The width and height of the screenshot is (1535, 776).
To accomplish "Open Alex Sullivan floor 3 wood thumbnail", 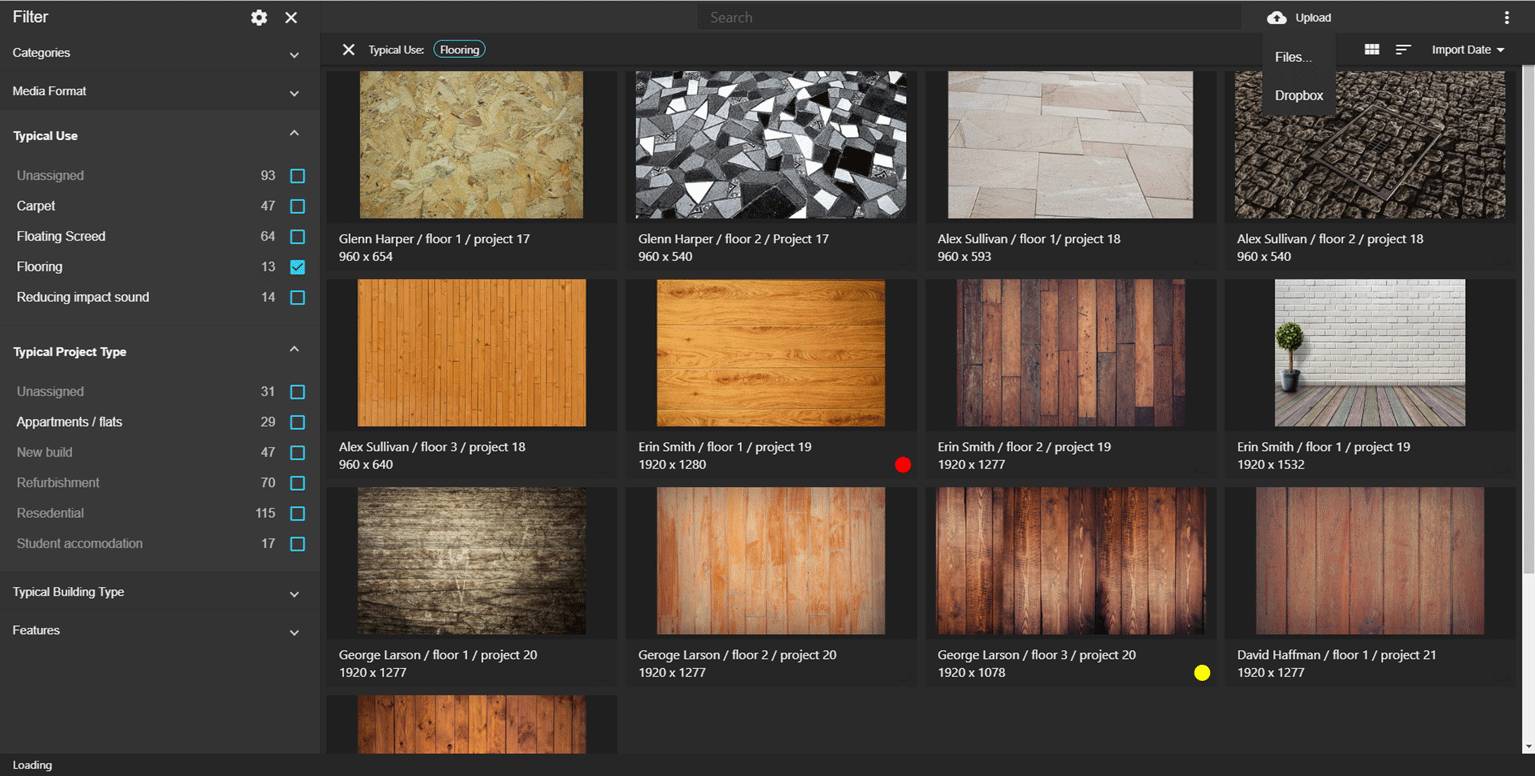I will click(x=471, y=353).
